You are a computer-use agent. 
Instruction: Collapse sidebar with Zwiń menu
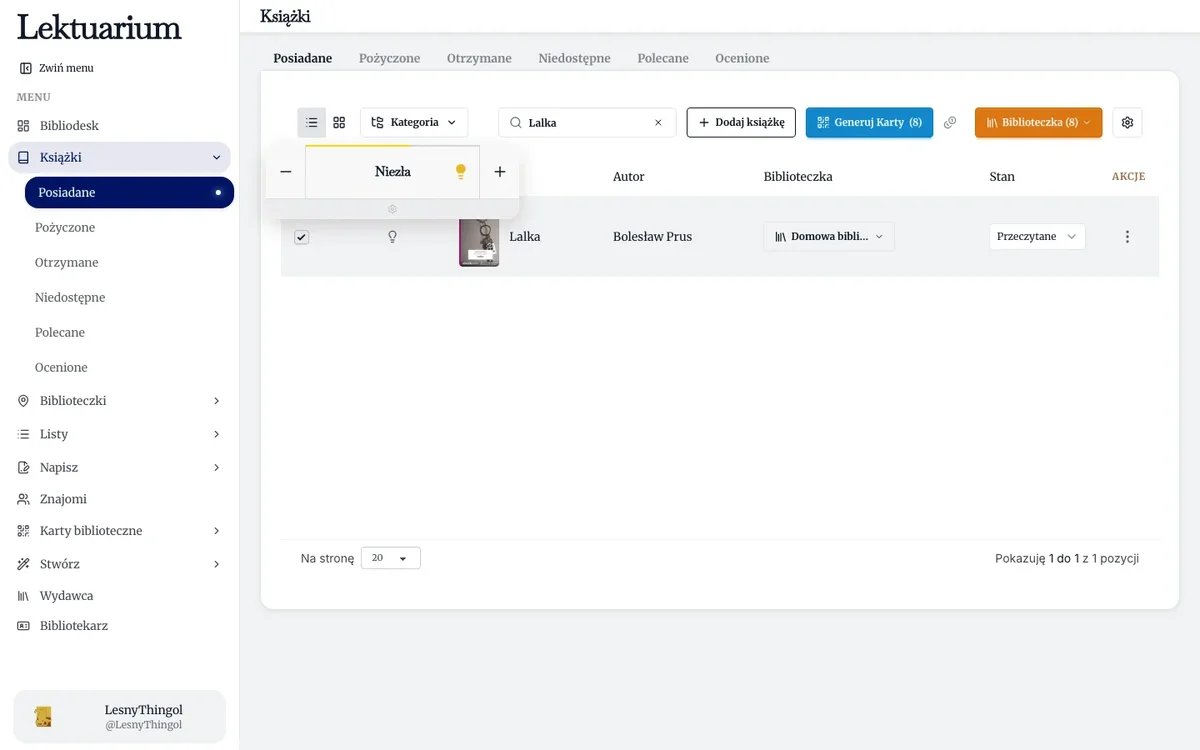coord(56,68)
